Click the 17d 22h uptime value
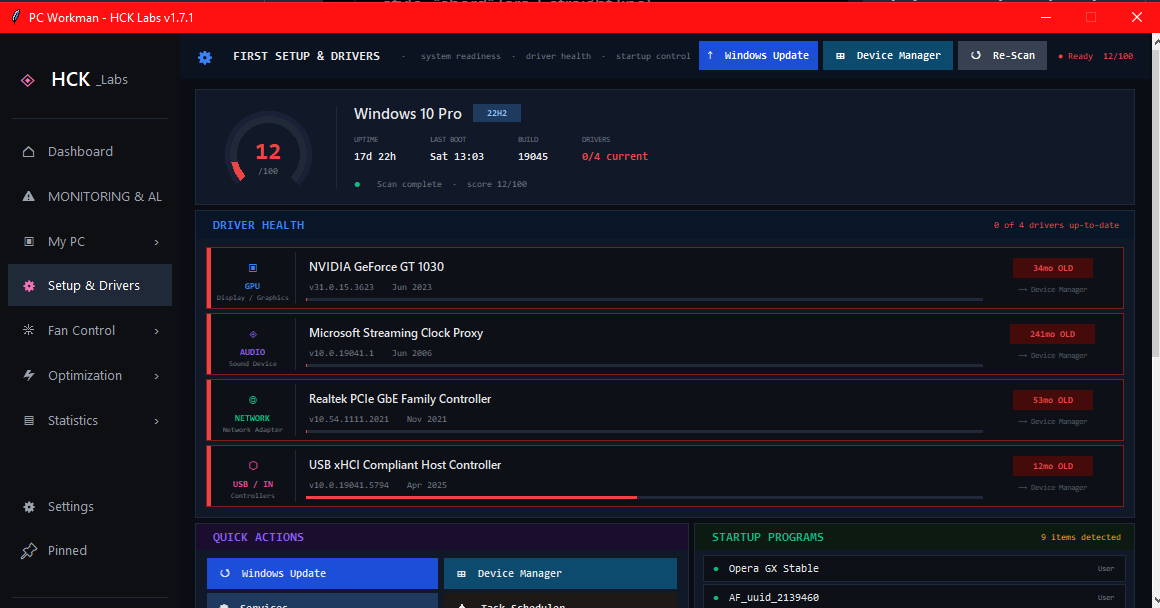This screenshot has width=1160, height=608. 375,156
